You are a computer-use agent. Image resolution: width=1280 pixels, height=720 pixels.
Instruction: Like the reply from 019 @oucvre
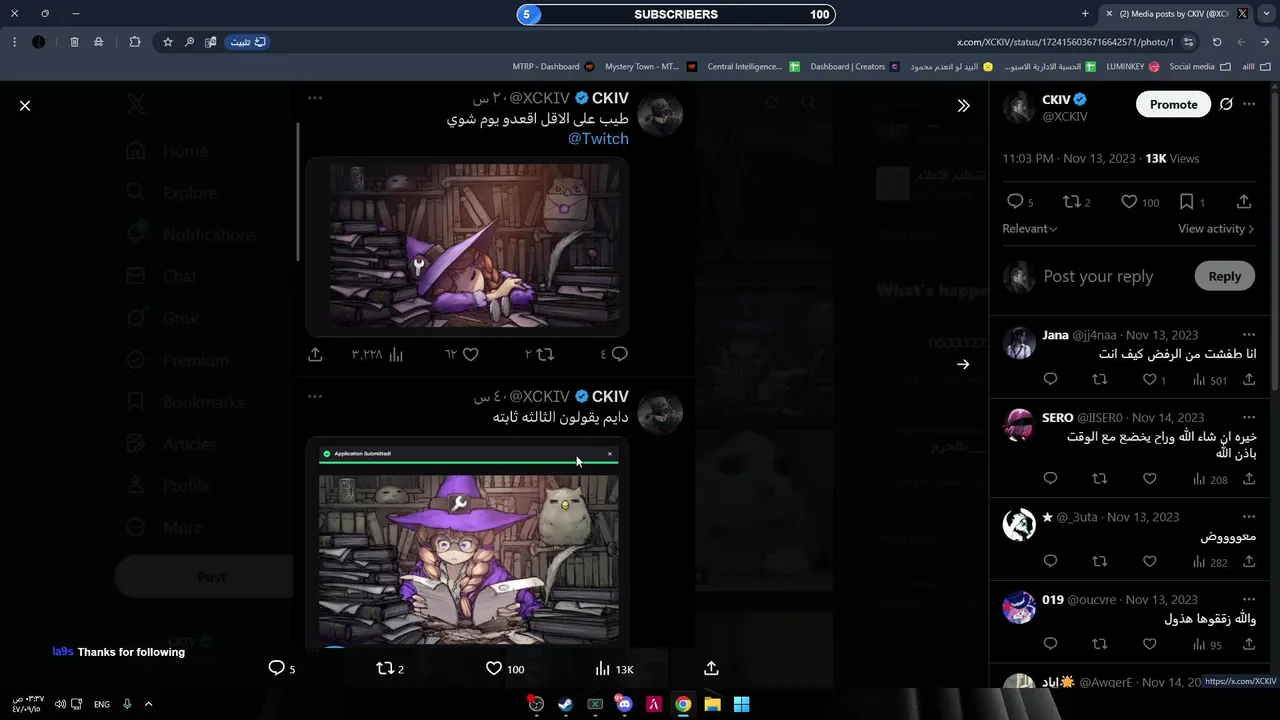coord(1150,644)
